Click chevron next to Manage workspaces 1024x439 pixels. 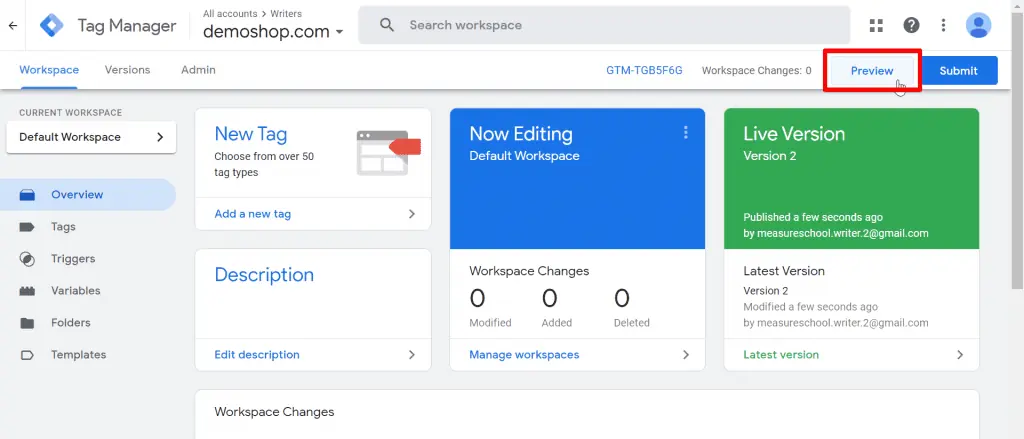pyautogui.click(x=686, y=355)
